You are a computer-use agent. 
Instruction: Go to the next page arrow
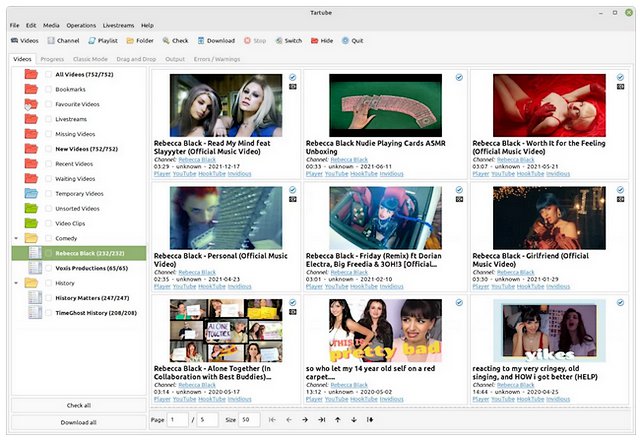click(305, 420)
